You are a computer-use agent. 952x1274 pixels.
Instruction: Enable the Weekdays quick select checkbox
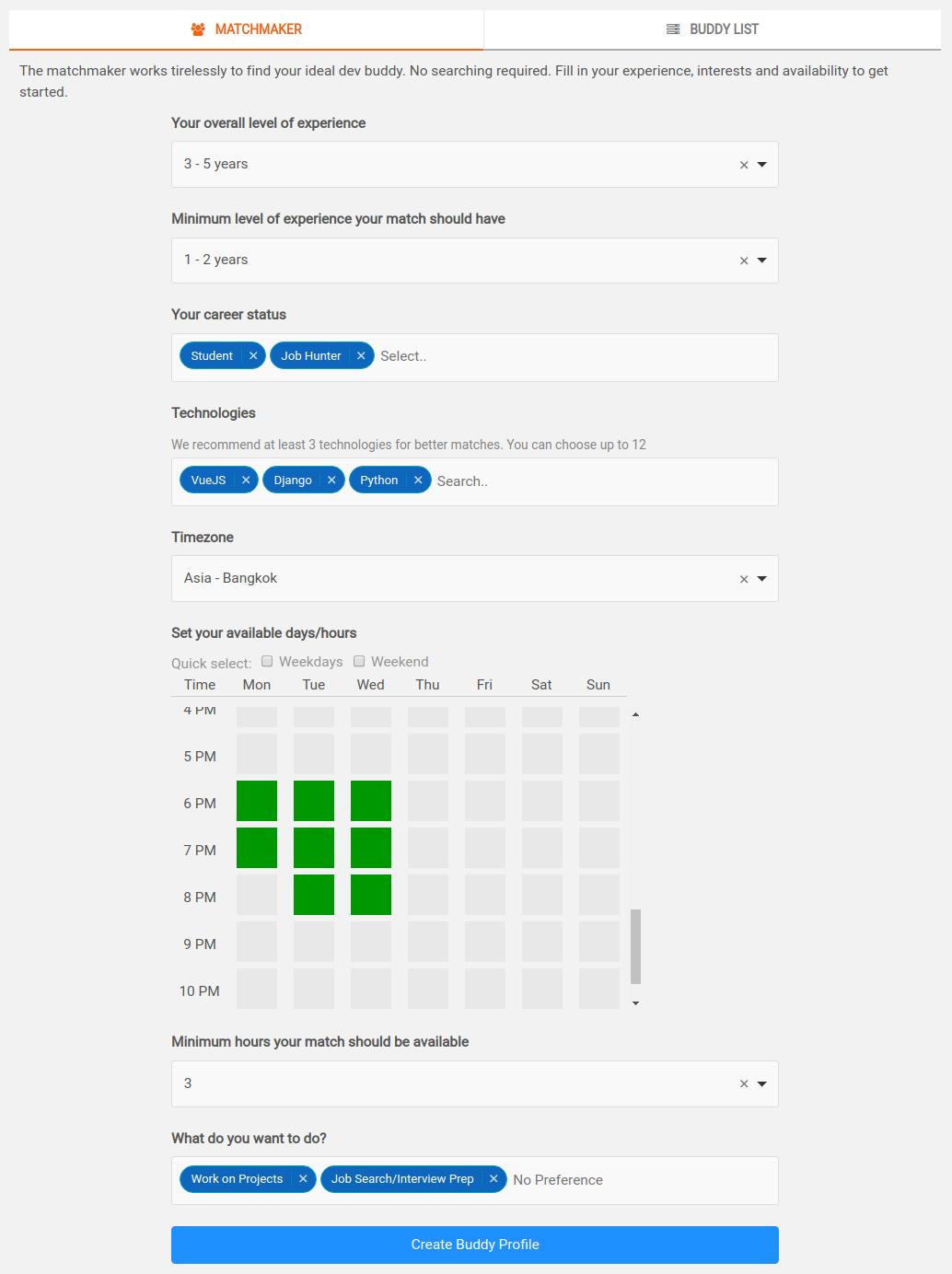point(267,661)
